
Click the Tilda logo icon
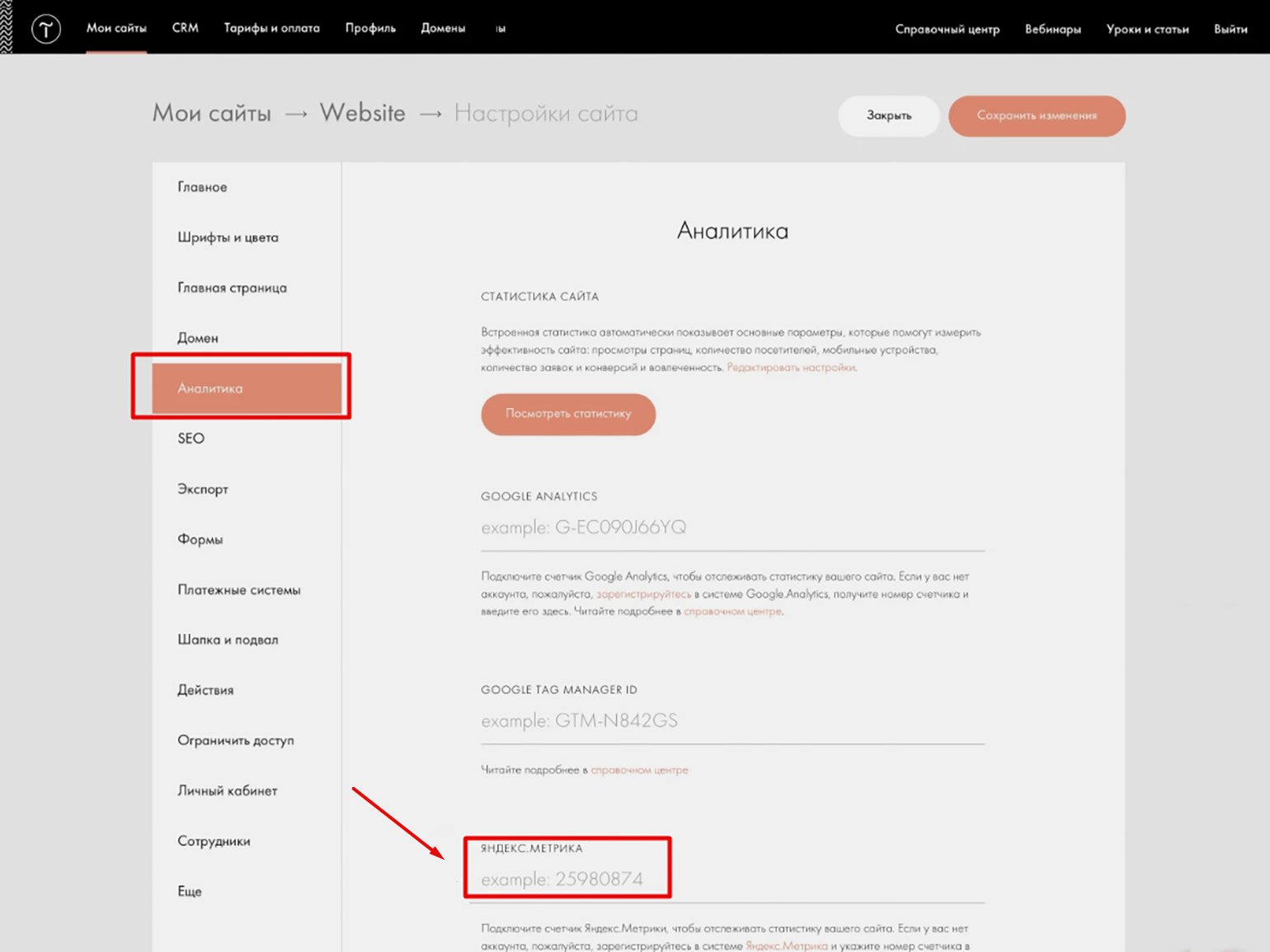tap(46, 29)
